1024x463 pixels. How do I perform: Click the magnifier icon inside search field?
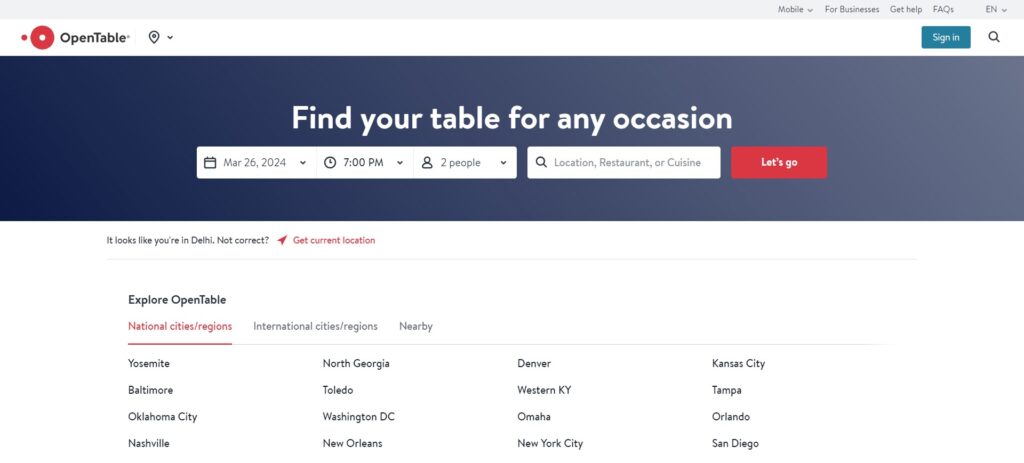tap(541, 163)
